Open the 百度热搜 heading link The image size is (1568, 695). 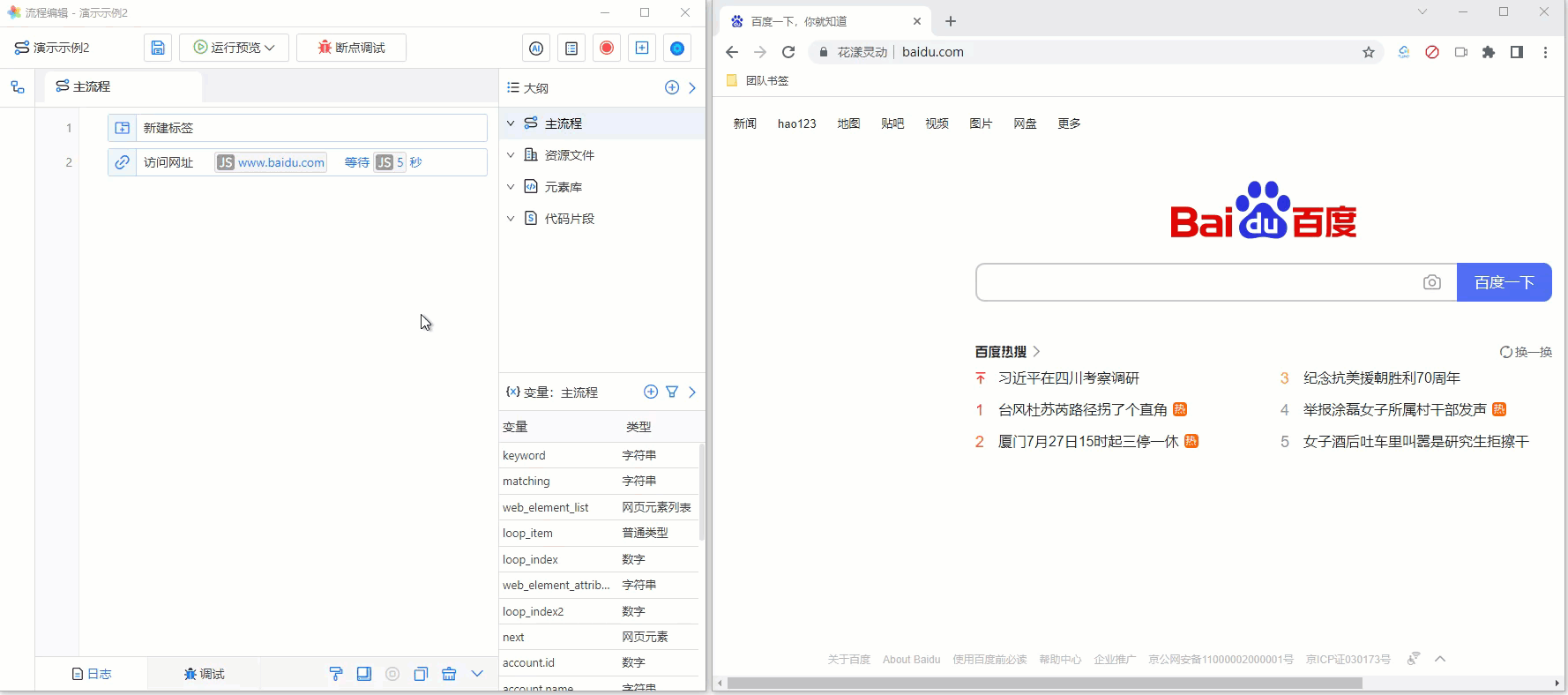[1007, 351]
